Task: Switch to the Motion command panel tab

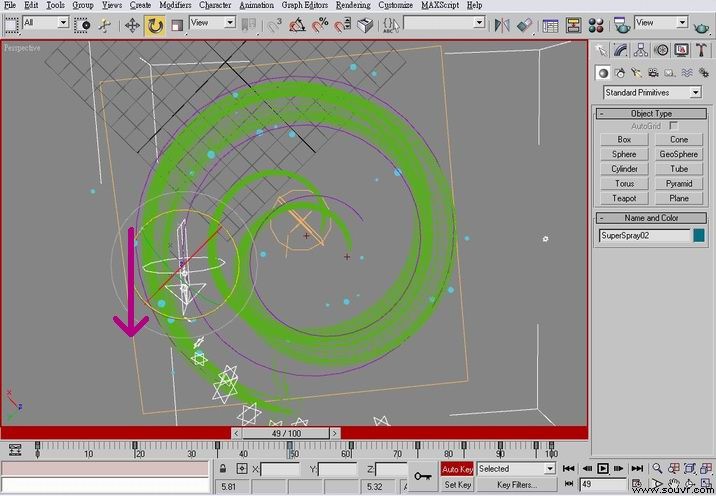Action: [x=662, y=50]
